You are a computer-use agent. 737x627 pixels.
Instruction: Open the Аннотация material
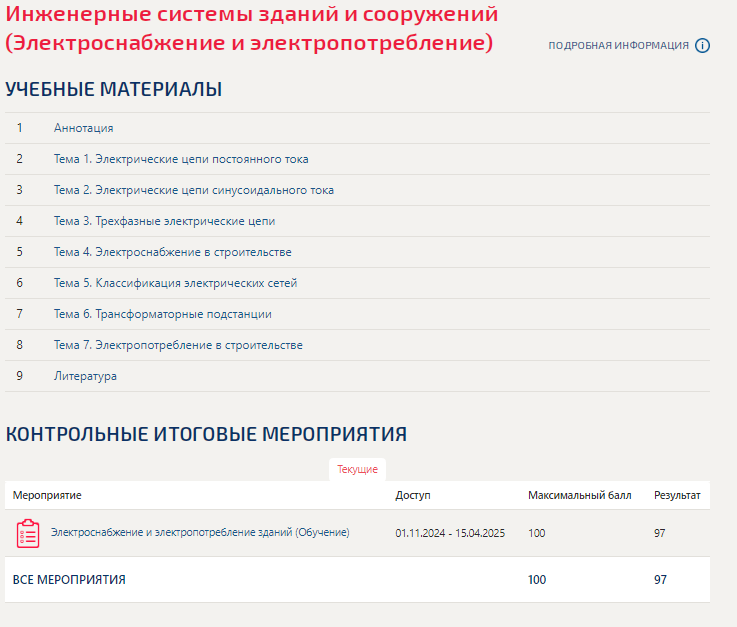[84, 128]
